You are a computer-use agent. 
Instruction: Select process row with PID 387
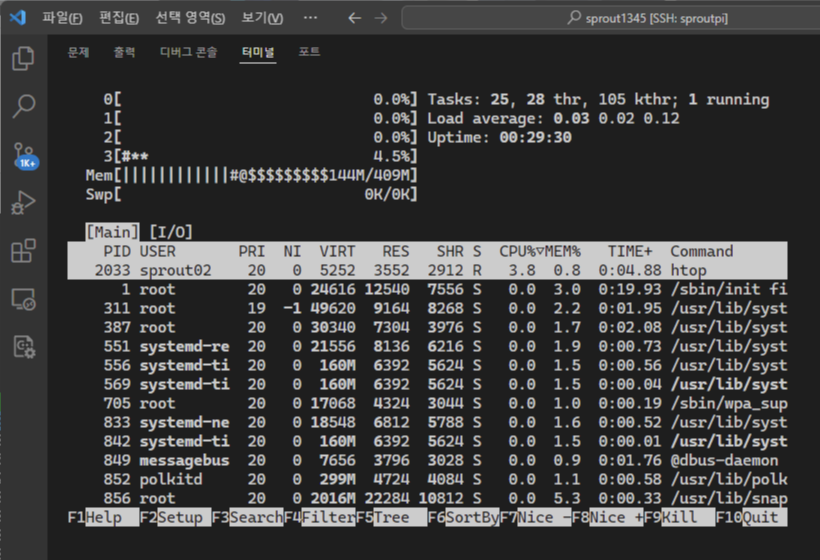coord(427,327)
